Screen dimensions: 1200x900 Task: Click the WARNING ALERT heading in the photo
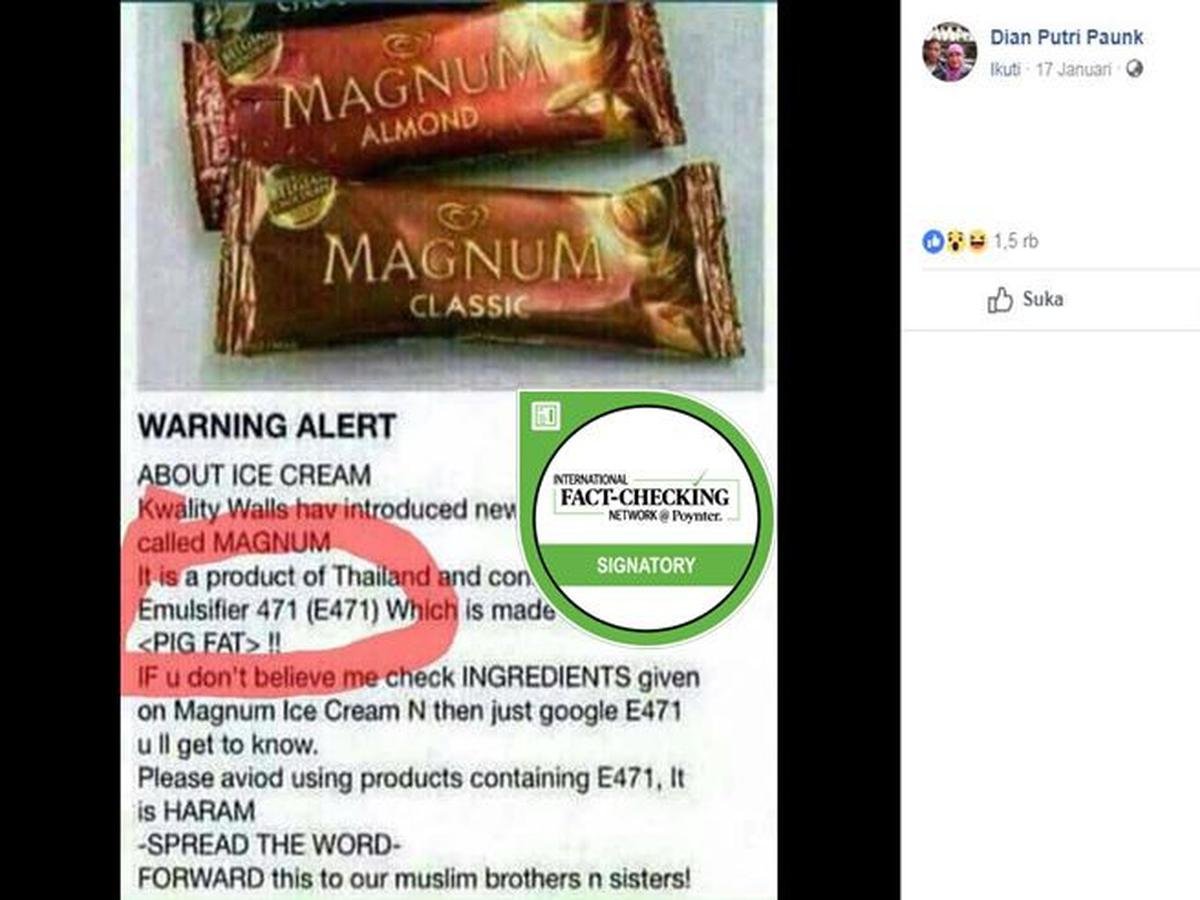coord(266,426)
